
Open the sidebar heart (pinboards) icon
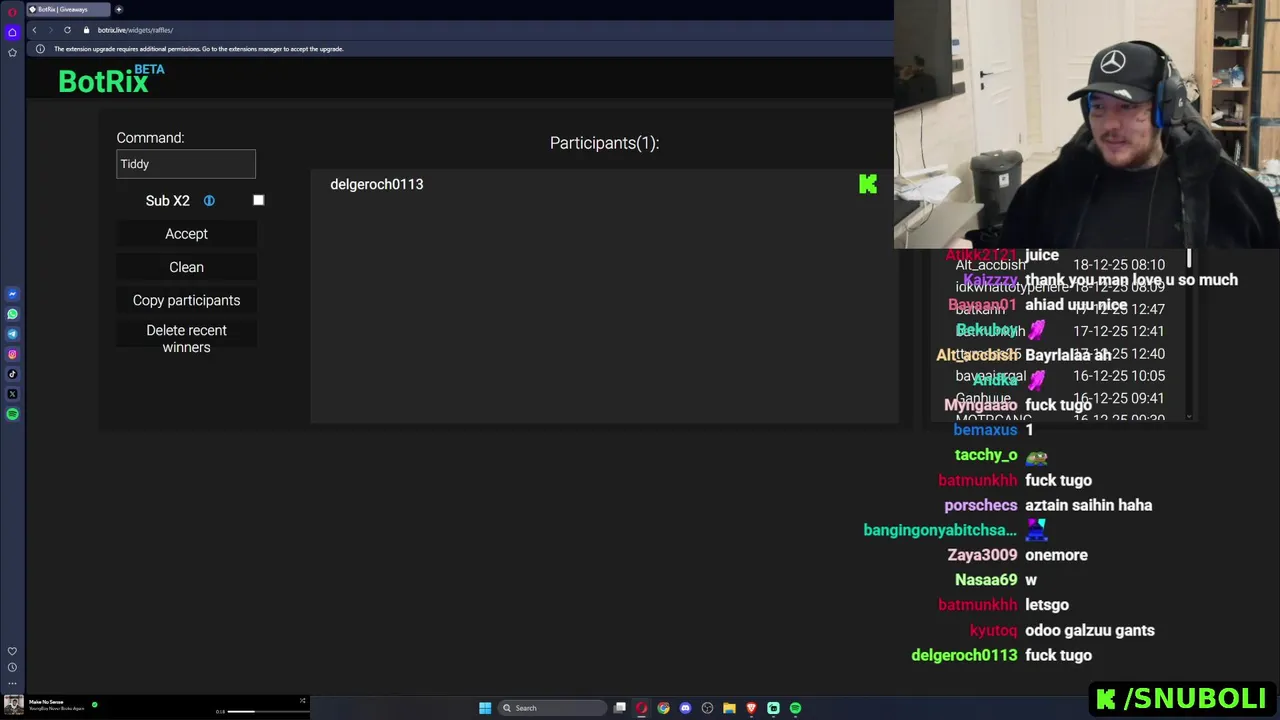[12, 651]
